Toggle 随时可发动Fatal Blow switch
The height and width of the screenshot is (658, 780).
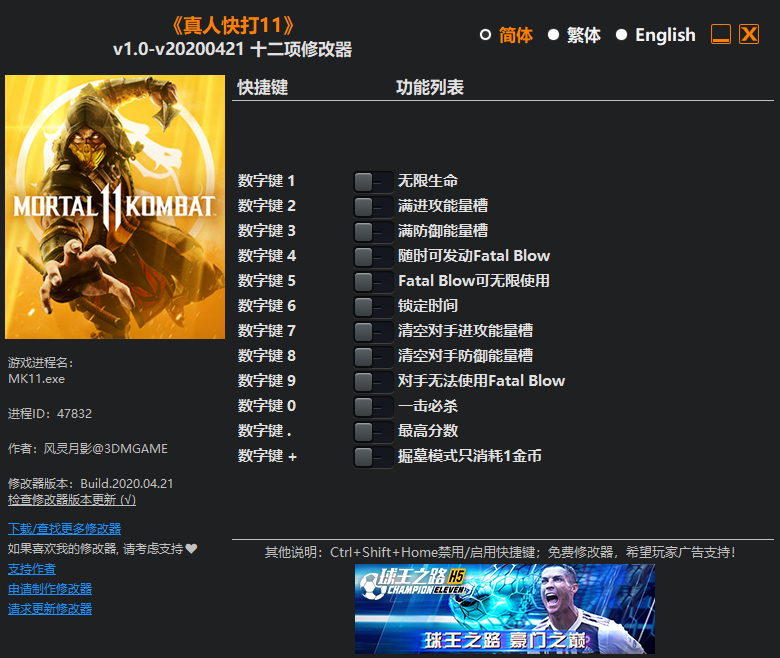coord(373,257)
